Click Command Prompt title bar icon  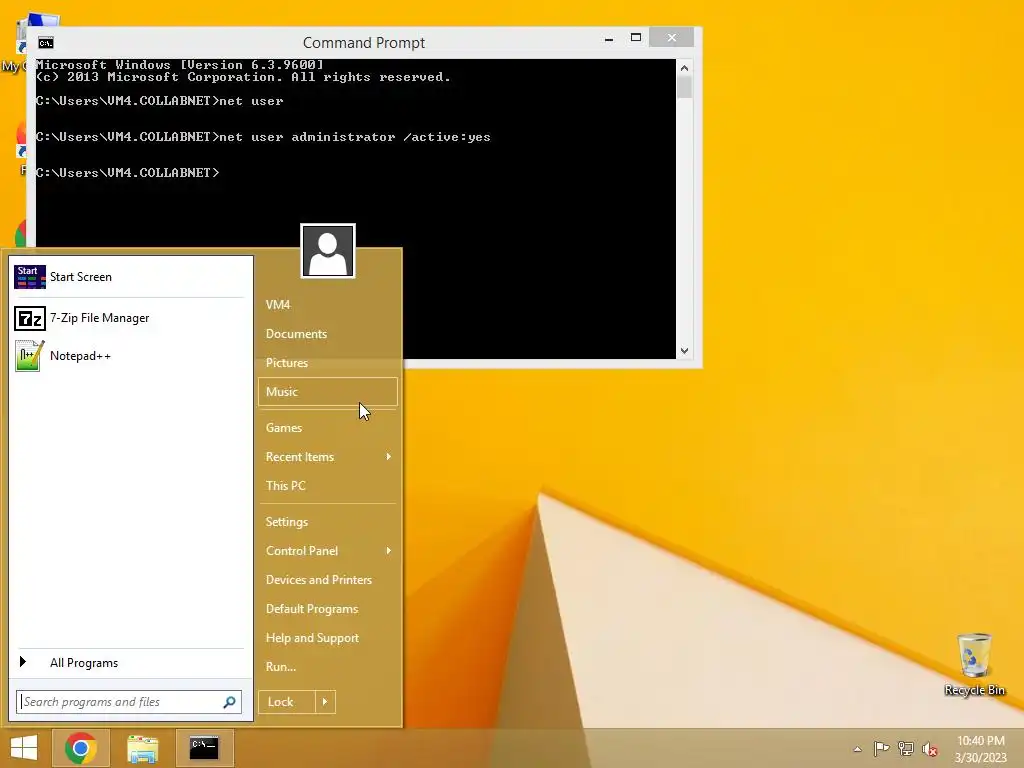46,43
